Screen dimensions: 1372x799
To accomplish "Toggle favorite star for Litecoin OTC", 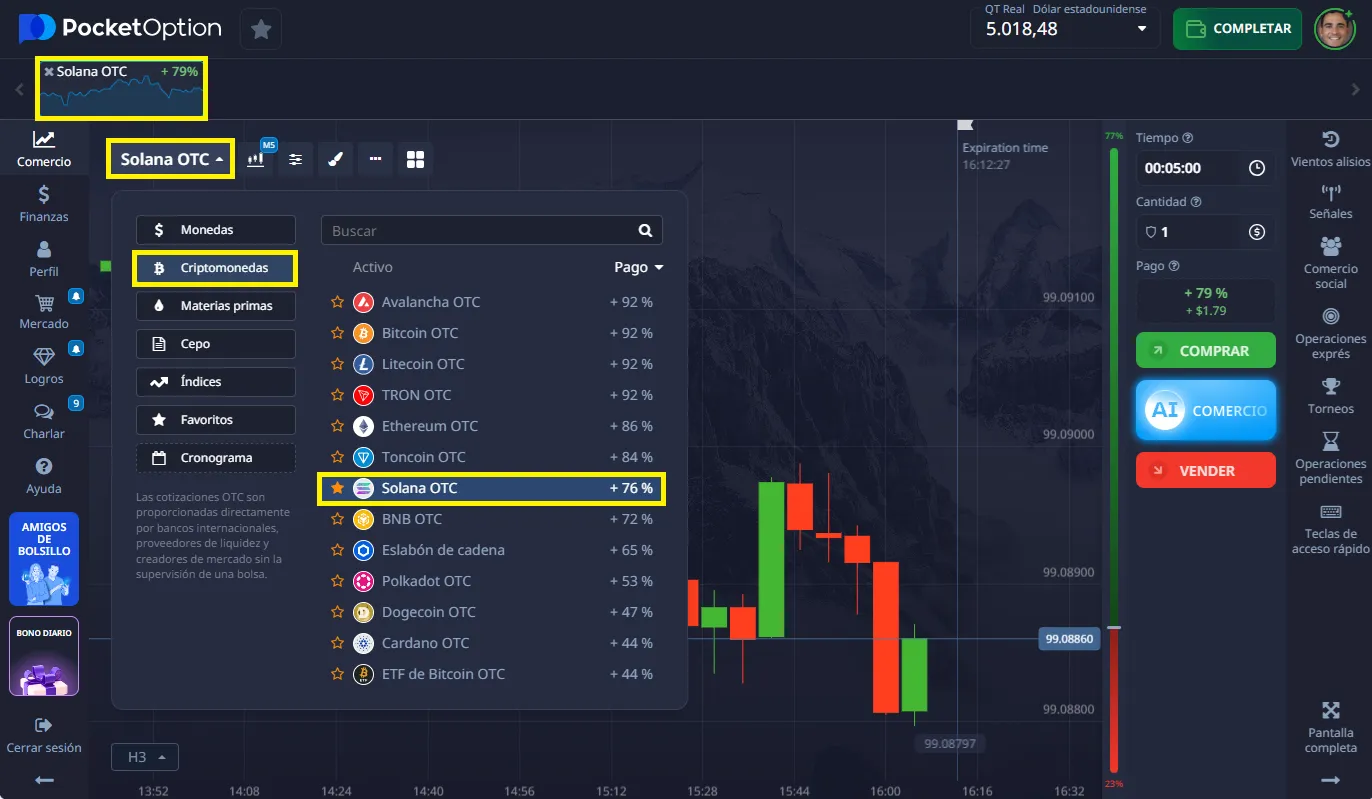I will [x=337, y=364].
